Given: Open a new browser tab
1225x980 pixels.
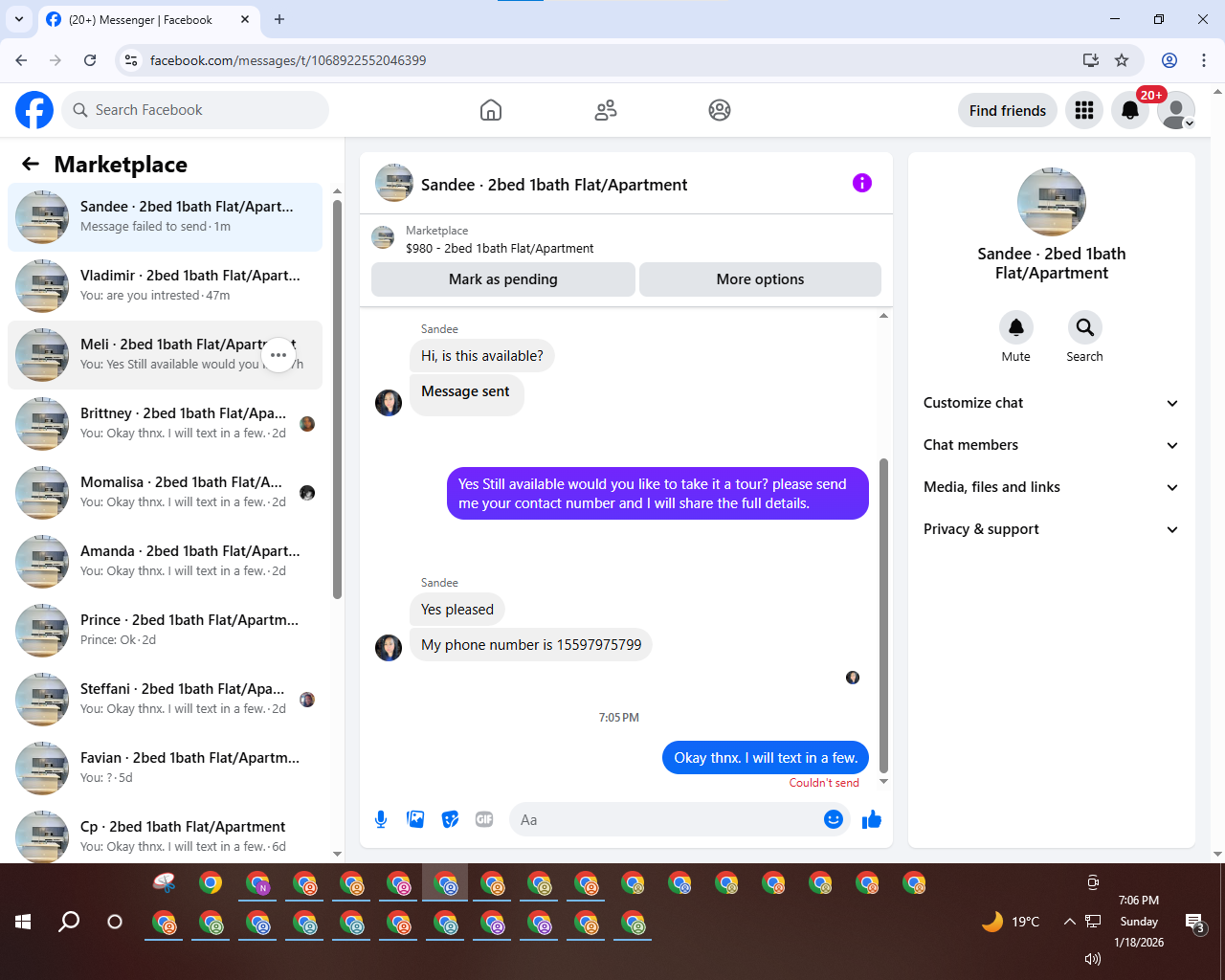Looking at the screenshot, I should [279, 19].
